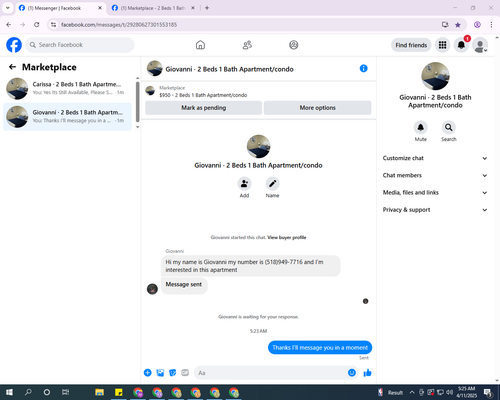
Task: Open the Facebook menu grid icon
Action: pyautogui.click(x=442, y=45)
